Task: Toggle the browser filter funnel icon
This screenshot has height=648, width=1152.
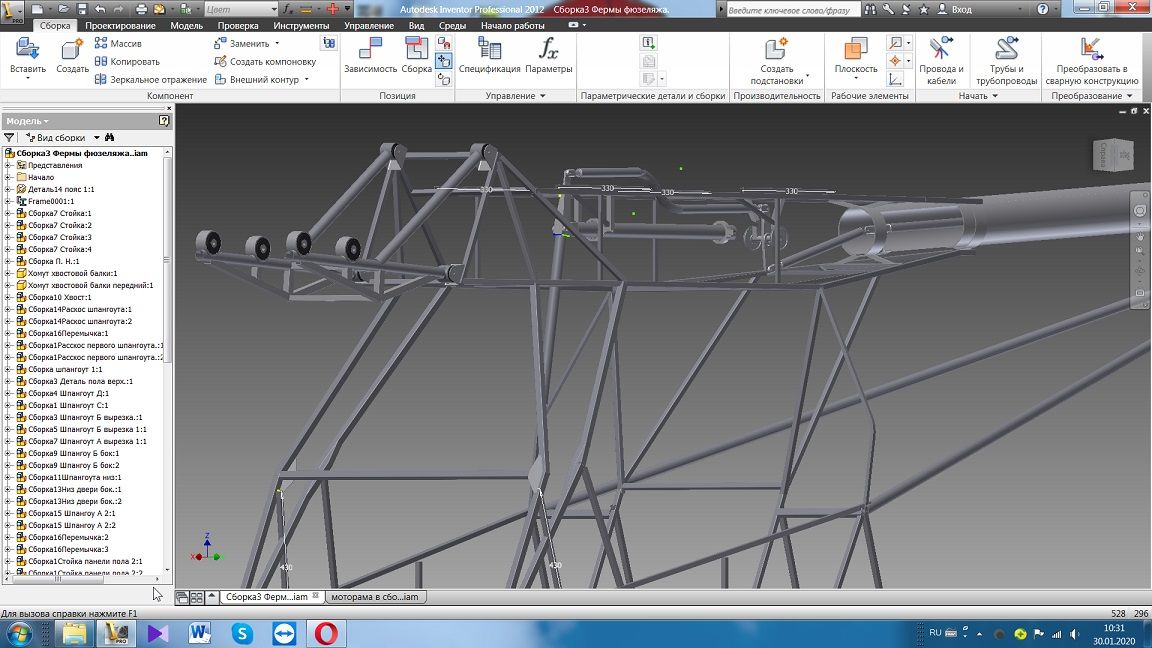Action: coord(9,137)
